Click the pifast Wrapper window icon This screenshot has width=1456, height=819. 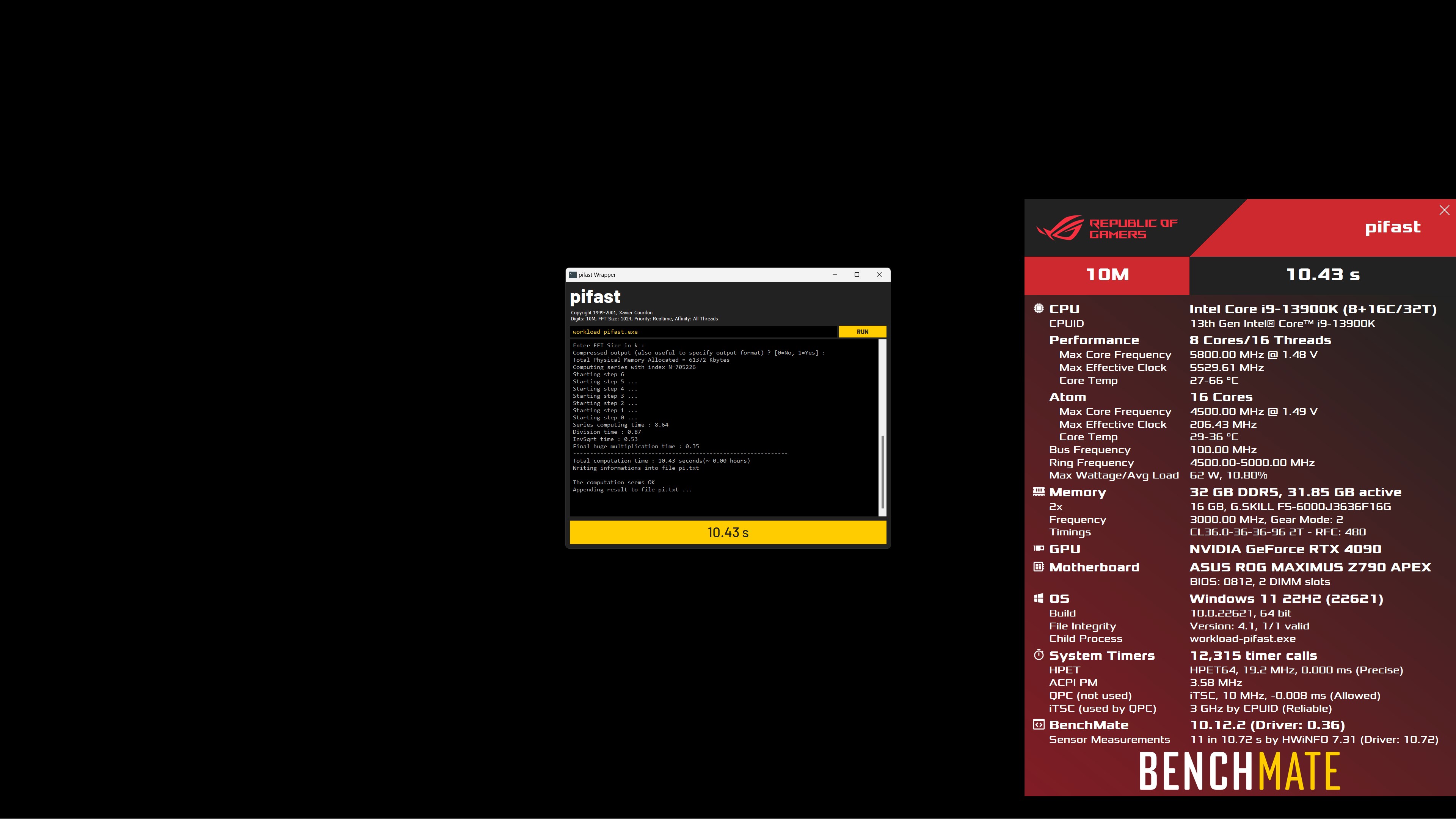pos(573,275)
